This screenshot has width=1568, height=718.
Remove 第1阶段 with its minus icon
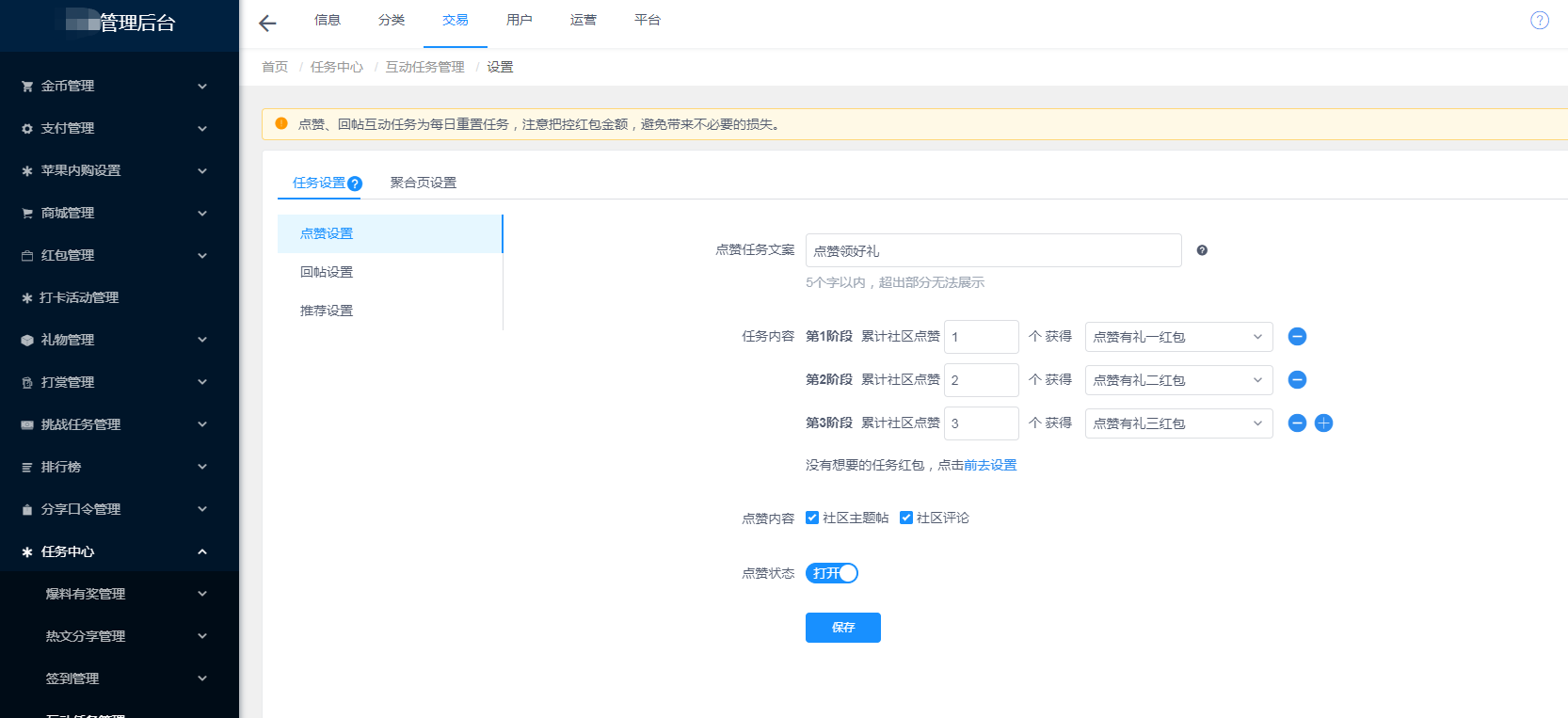pyautogui.click(x=1297, y=337)
